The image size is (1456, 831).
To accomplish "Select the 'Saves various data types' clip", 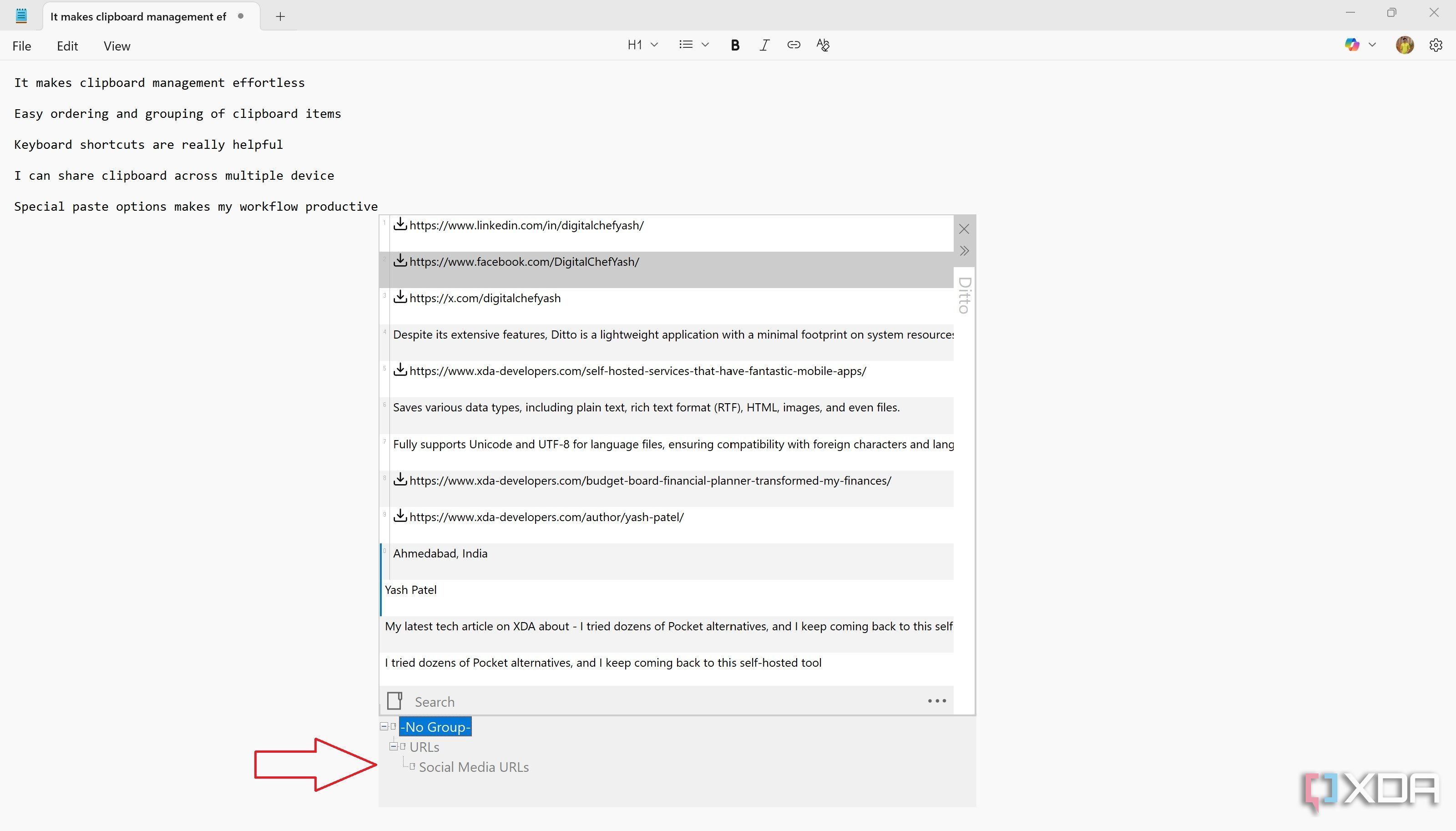I will coord(667,415).
